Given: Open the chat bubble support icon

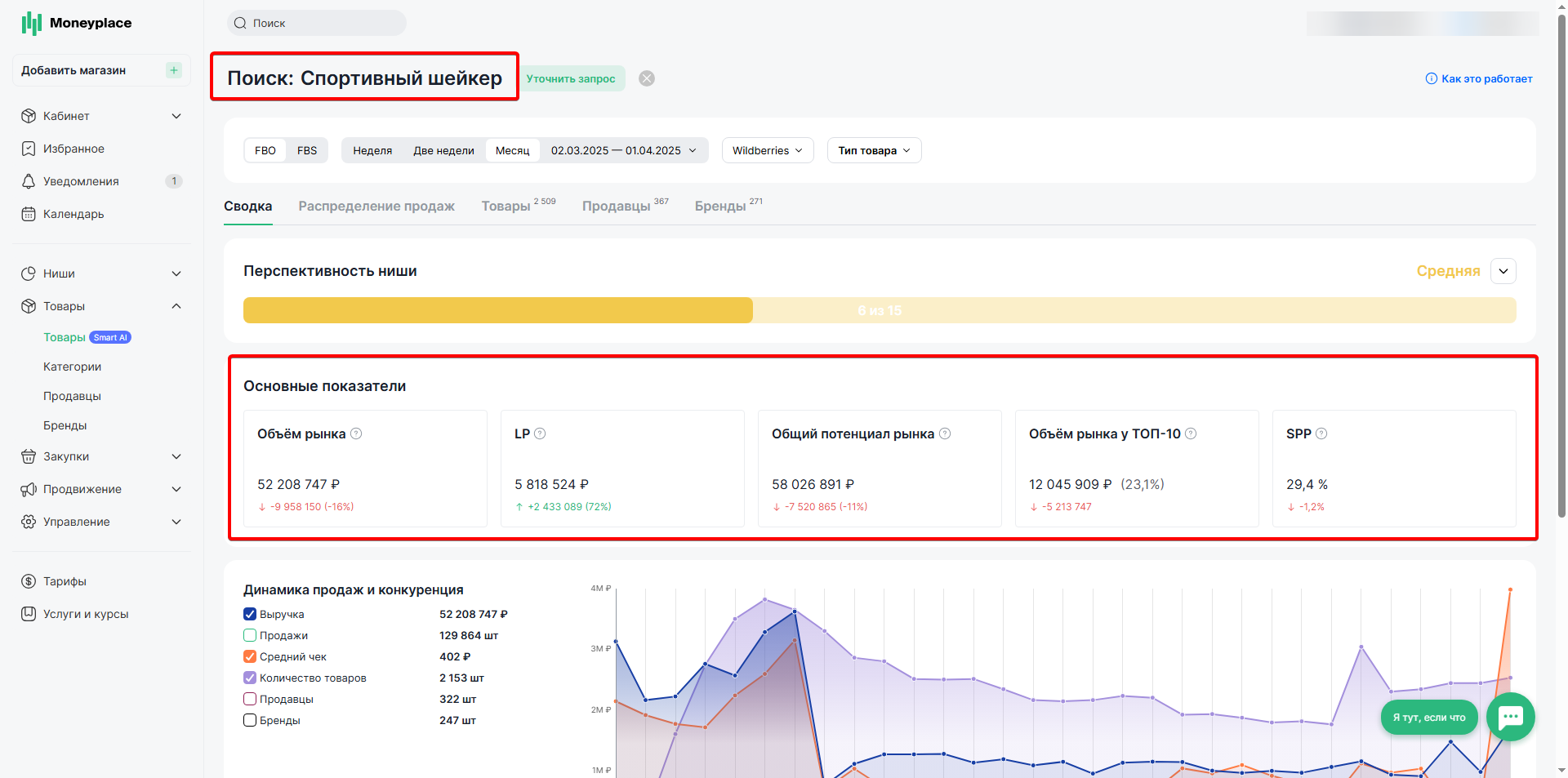Looking at the screenshot, I should pyautogui.click(x=1510, y=717).
